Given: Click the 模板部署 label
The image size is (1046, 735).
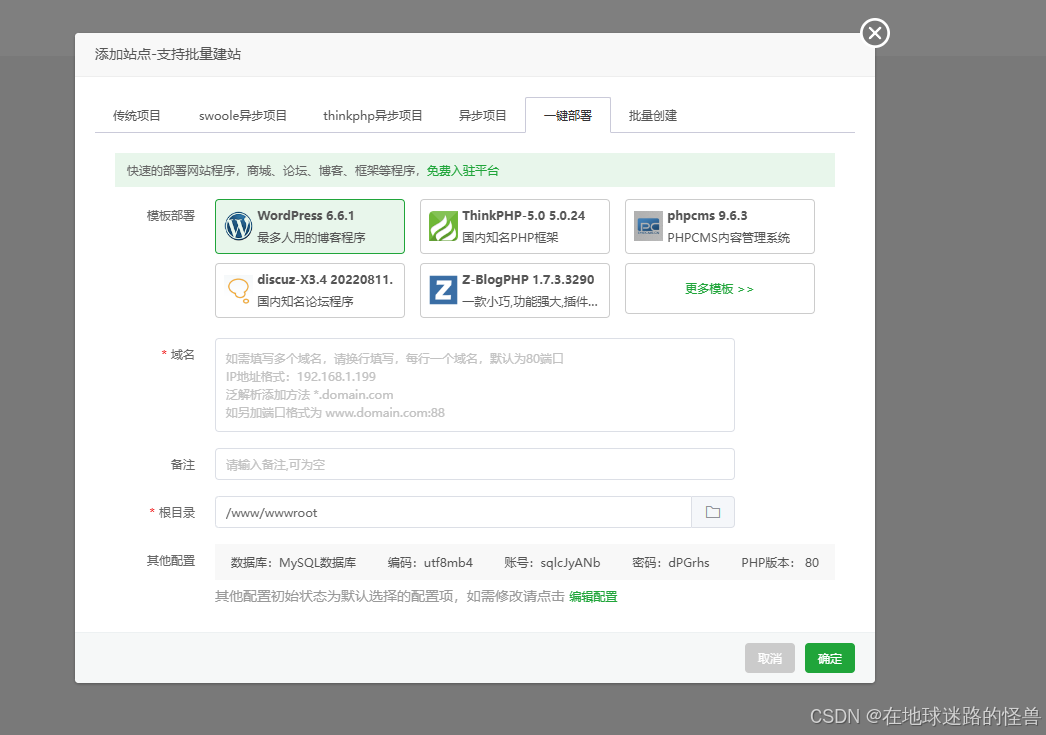Looking at the screenshot, I should [x=171, y=215].
